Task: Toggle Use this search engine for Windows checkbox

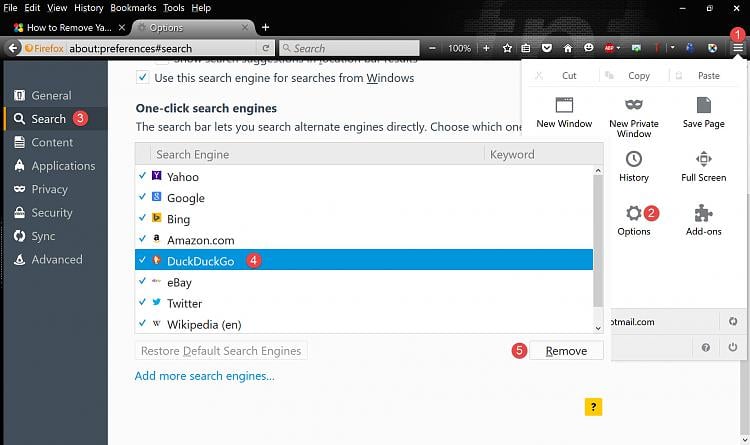Action: 143,78
